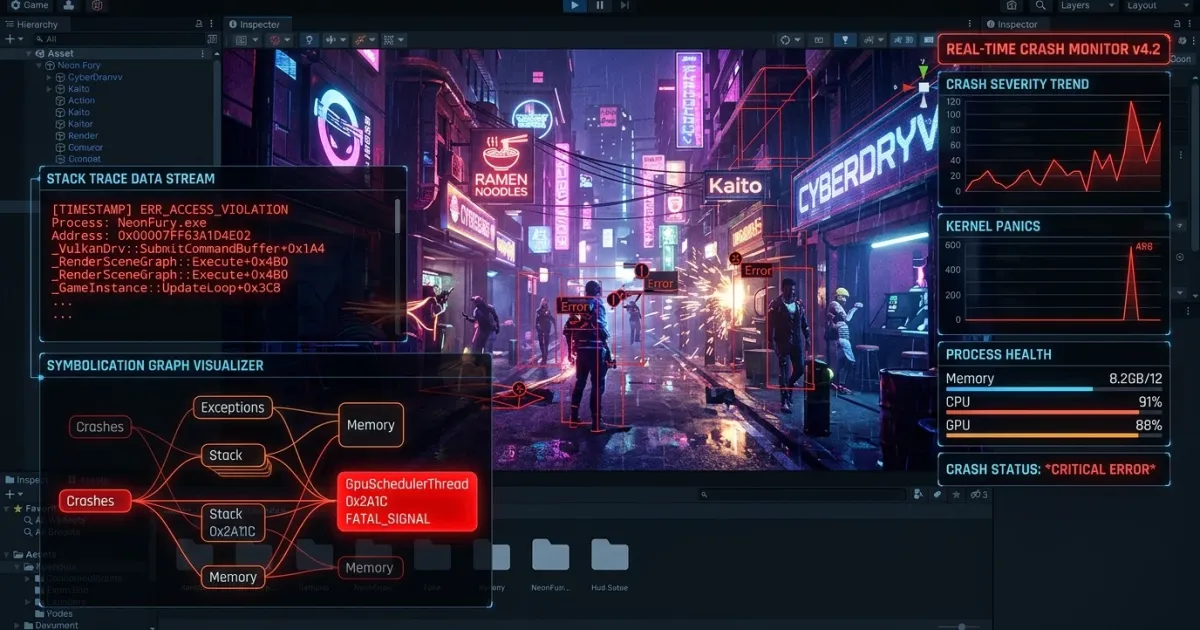Open the audio toggle dropdown in scene toolbar
Image resolution: width=1200 pixels, height=630 pixels.
click(x=334, y=40)
